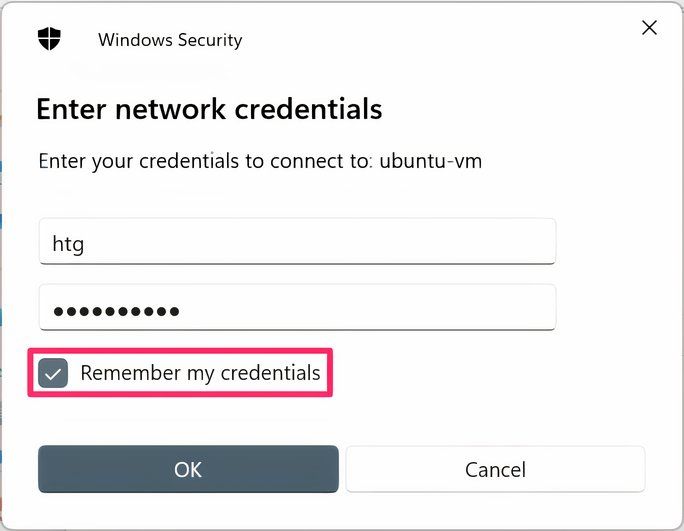The image size is (684, 531).
Task: Click the "Remember my credentials" label text
Action: pos(200,374)
